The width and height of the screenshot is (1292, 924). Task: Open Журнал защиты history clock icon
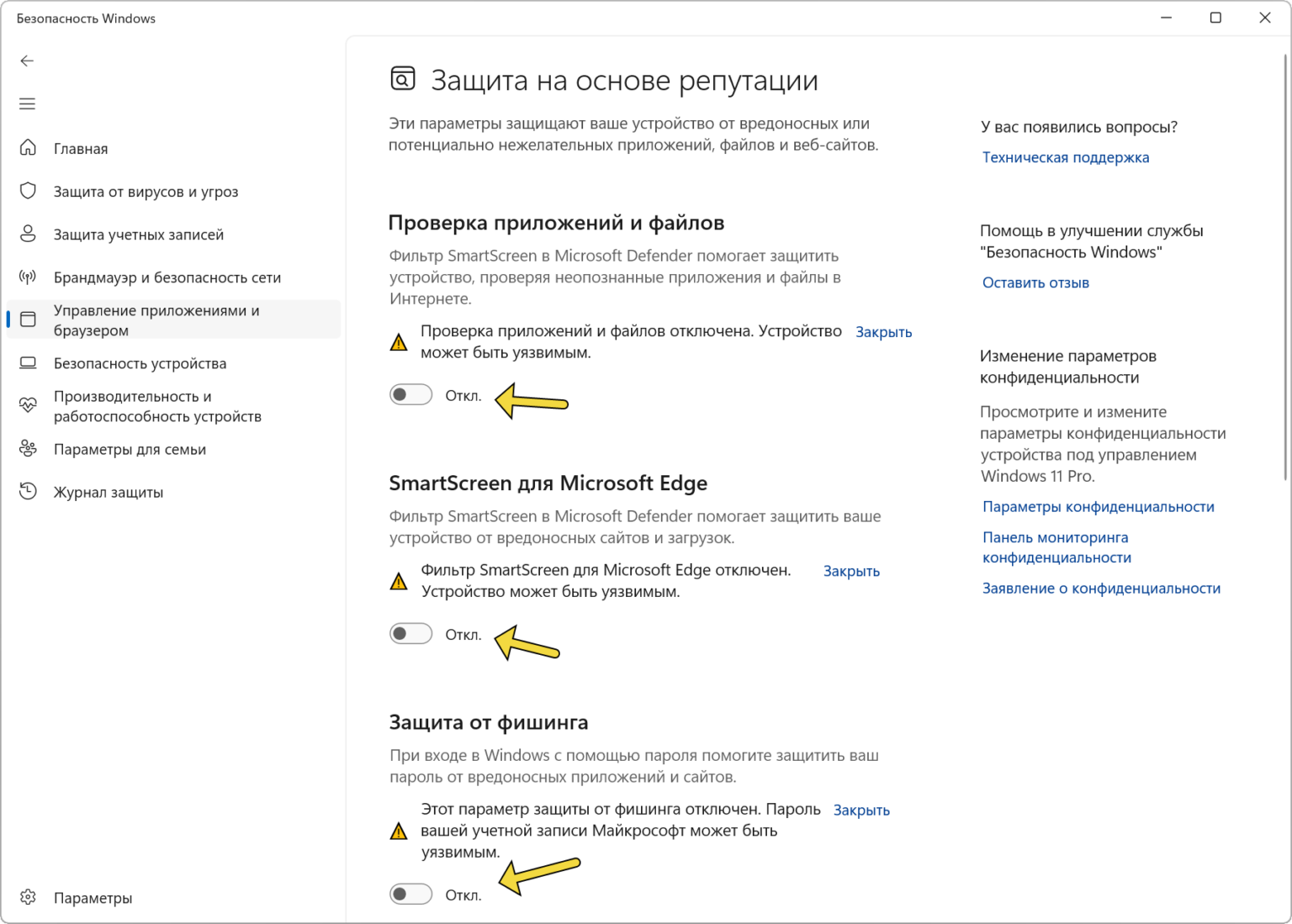[x=28, y=492]
